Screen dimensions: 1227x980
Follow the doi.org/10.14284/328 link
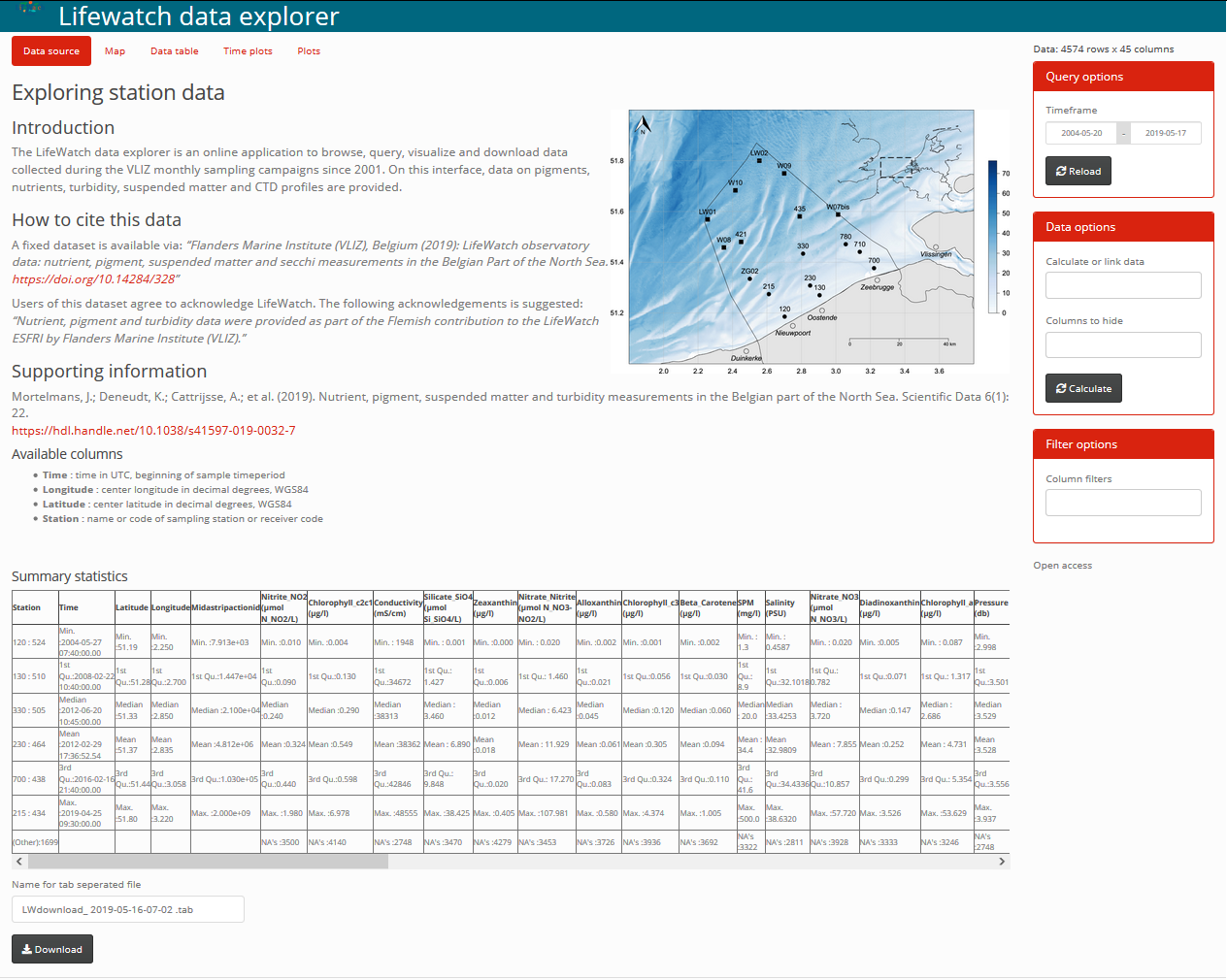[x=93, y=279]
